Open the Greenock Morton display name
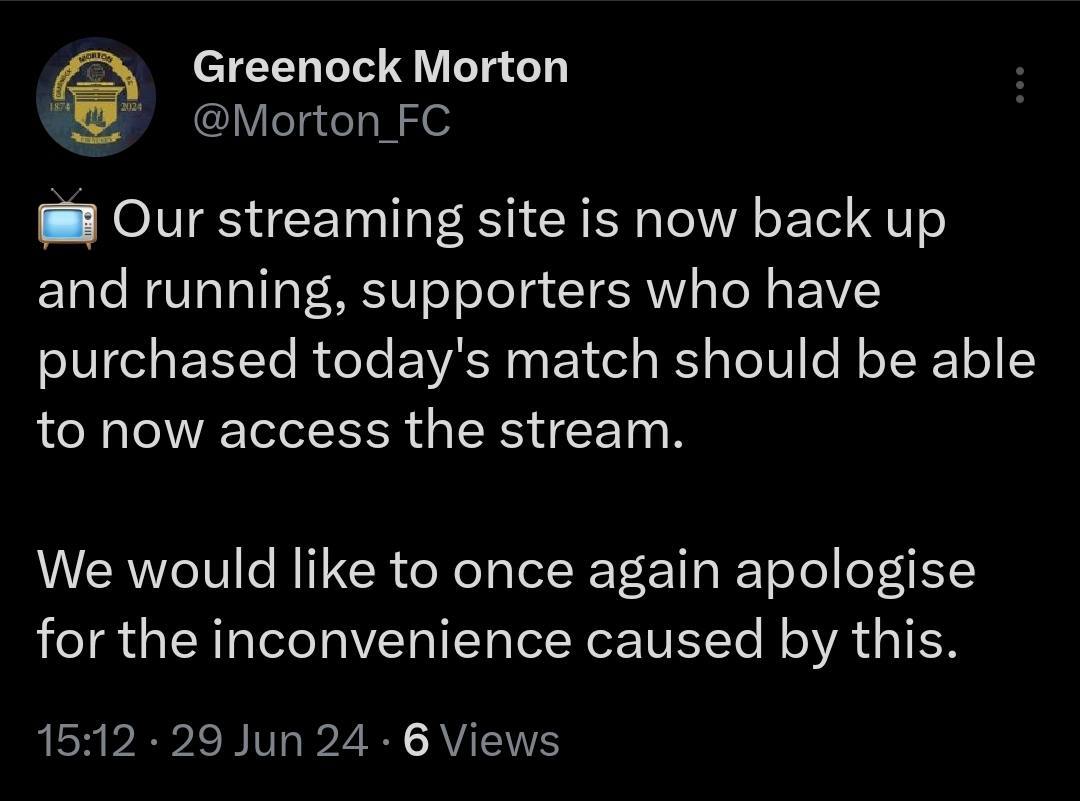The image size is (1080, 801). (380, 68)
